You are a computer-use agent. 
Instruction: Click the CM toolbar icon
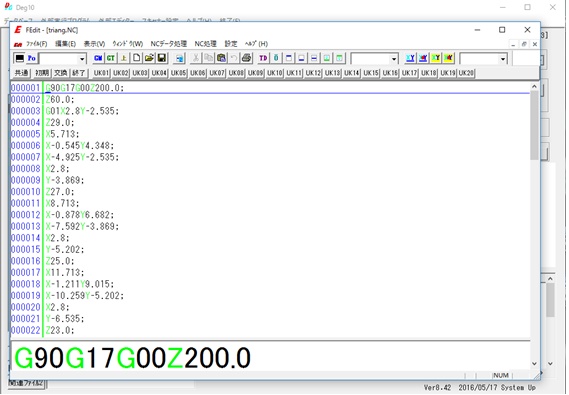(98, 58)
